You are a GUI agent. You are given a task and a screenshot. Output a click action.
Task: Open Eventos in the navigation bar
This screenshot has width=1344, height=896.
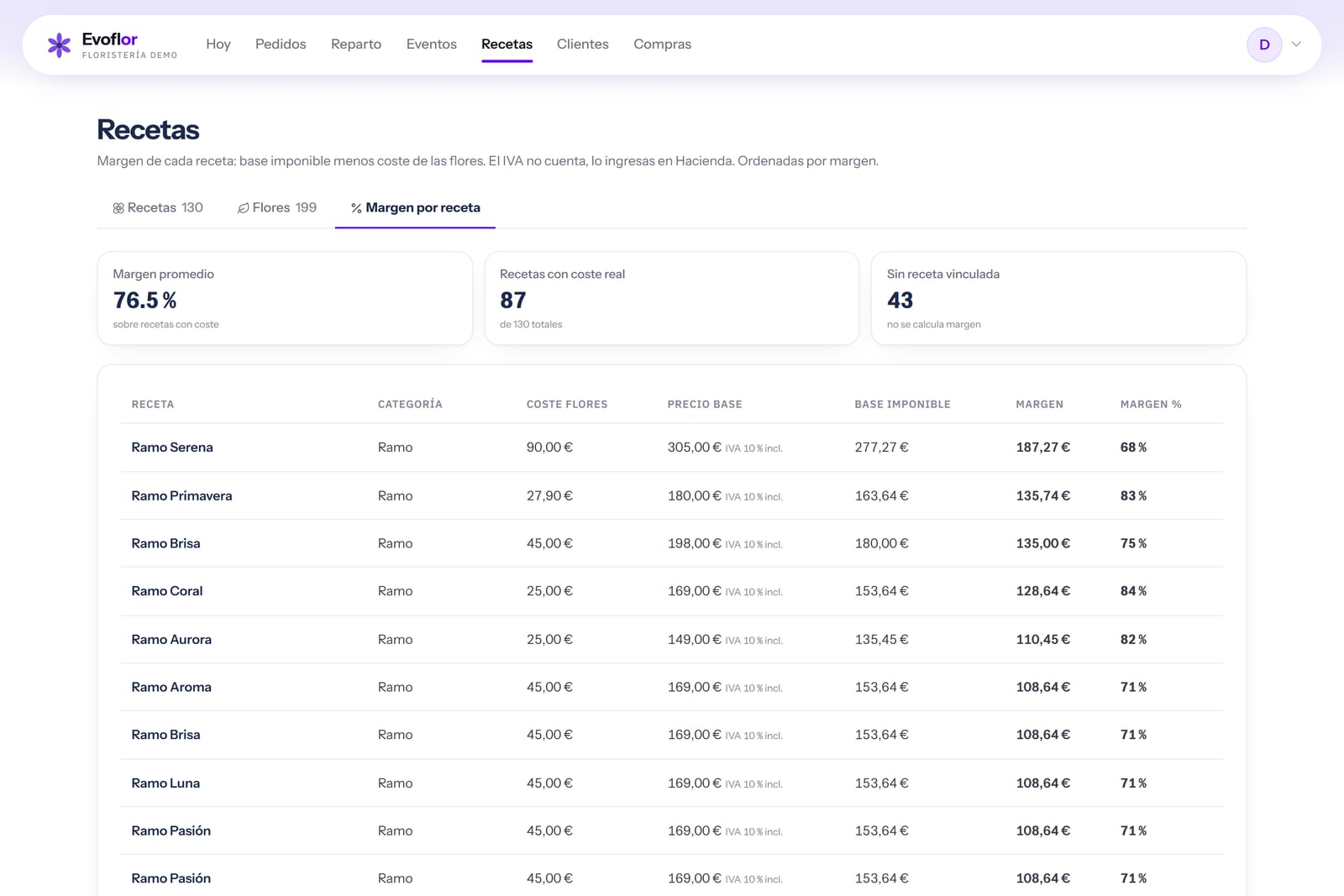[432, 44]
